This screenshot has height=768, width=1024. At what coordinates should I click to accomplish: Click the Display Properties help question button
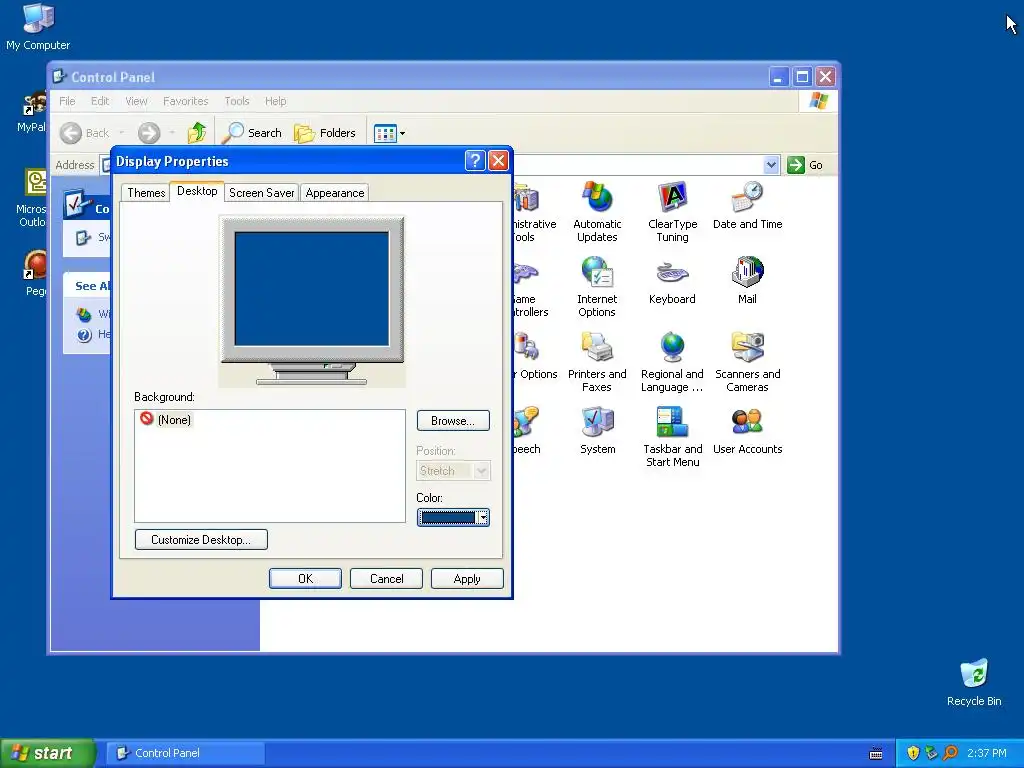coord(475,161)
